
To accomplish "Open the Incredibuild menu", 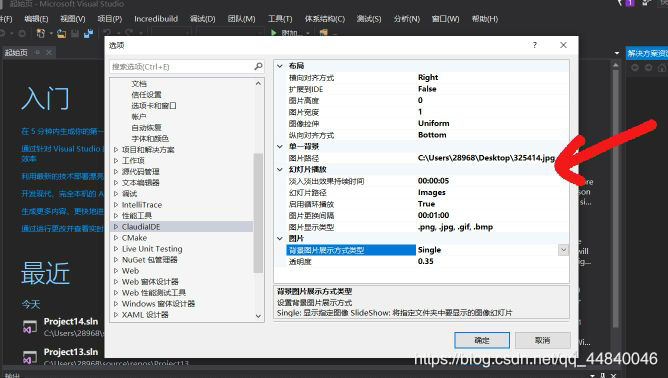I will 156,19.
